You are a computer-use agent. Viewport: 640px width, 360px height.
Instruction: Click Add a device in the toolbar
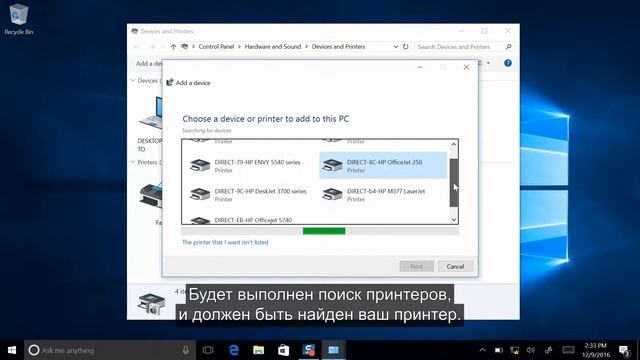pyautogui.click(x=149, y=63)
